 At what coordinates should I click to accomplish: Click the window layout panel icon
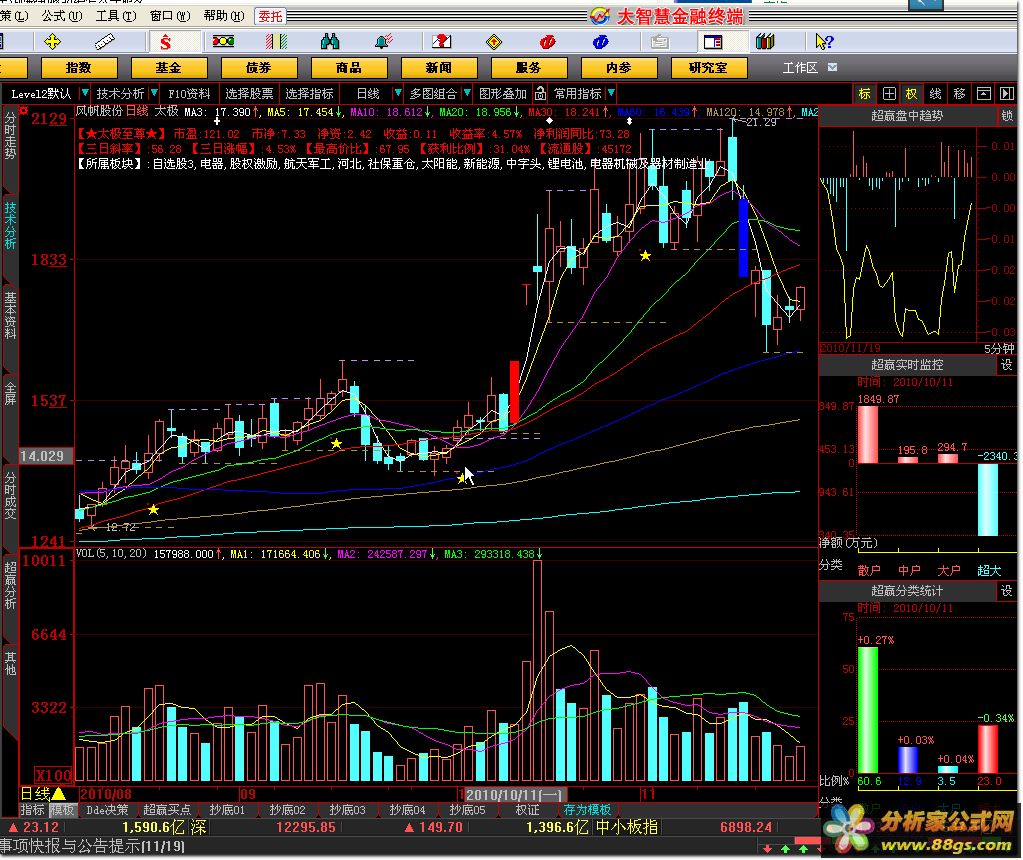point(712,42)
